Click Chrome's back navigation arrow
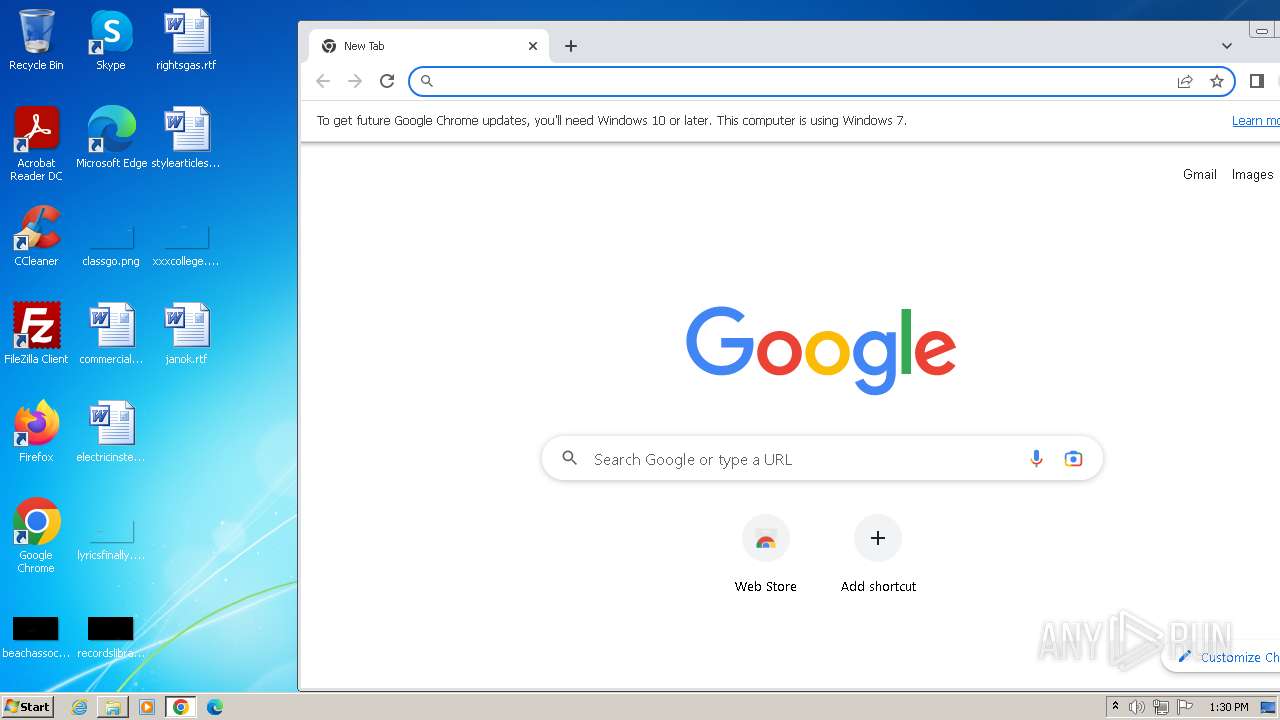The width and height of the screenshot is (1280, 720). tap(322, 81)
